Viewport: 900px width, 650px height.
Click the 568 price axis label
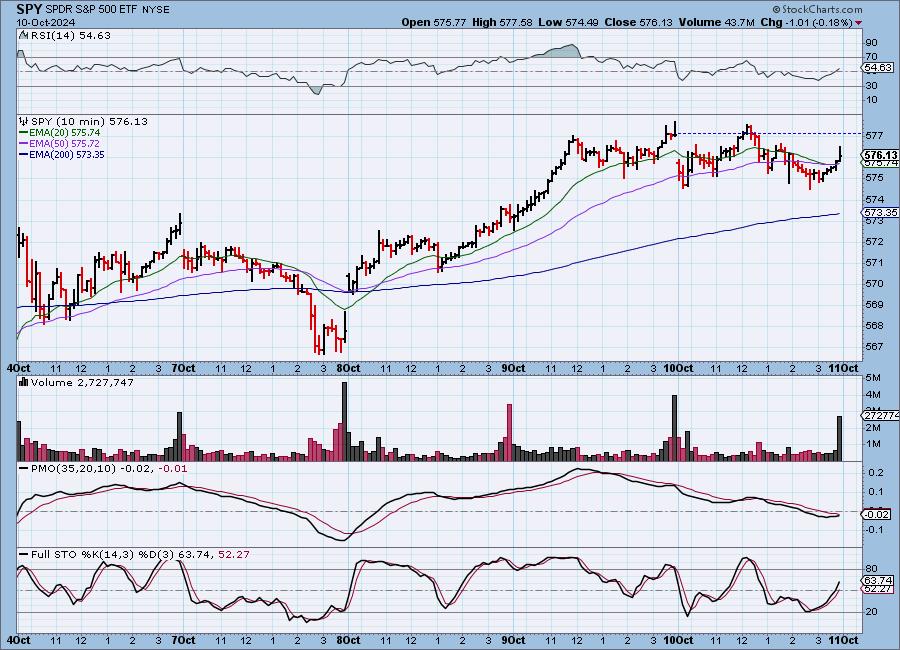pyautogui.click(x=874, y=325)
